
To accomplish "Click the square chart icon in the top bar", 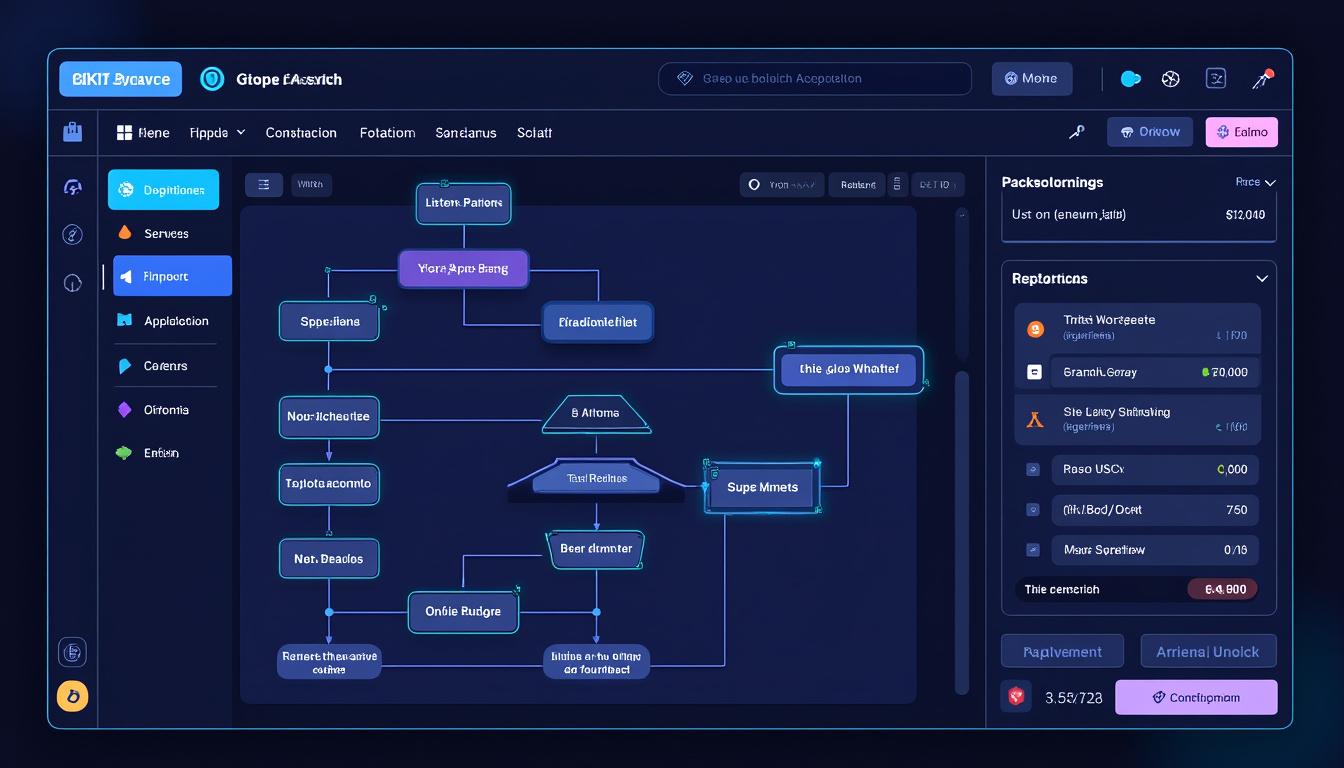I will coord(1216,78).
